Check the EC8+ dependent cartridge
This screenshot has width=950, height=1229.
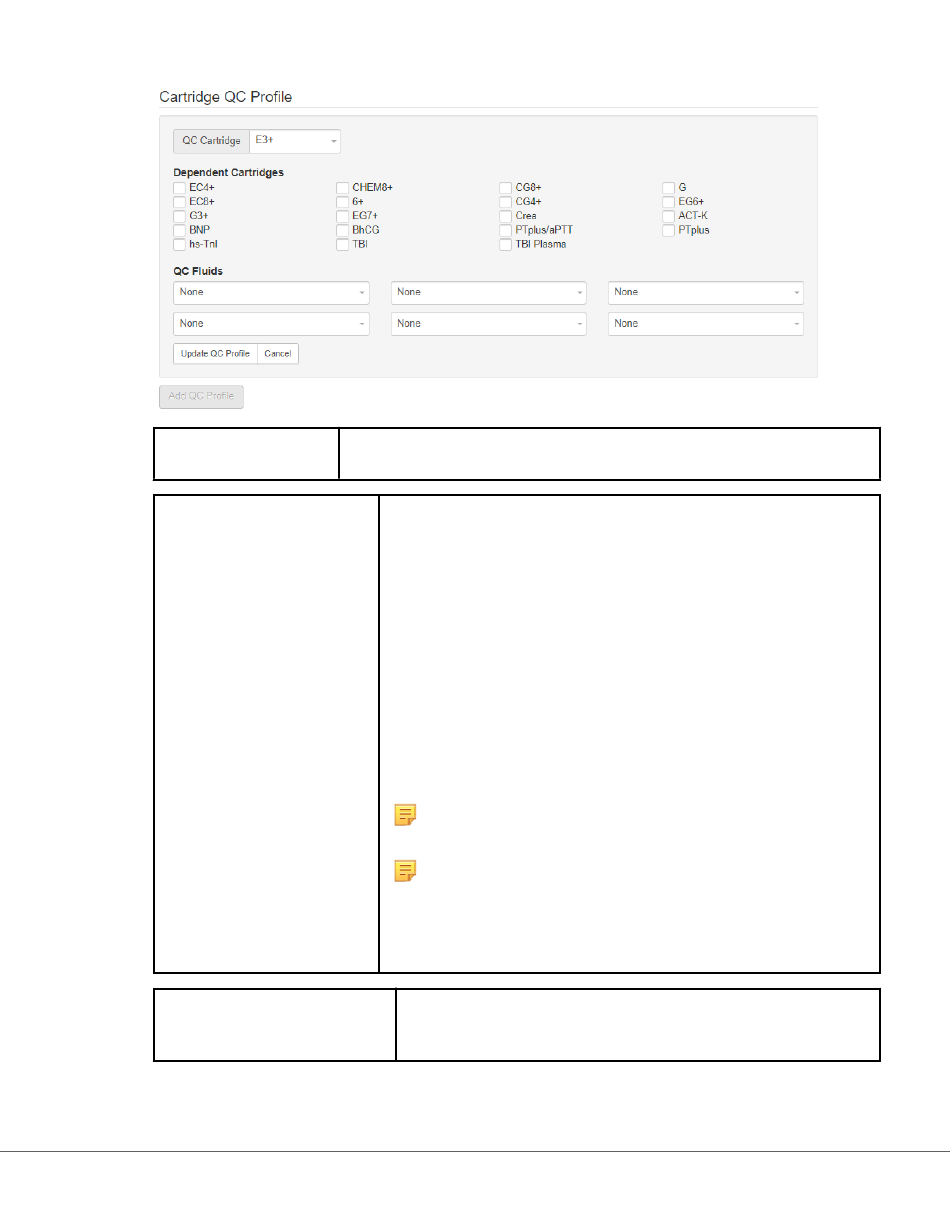(180, 201)
